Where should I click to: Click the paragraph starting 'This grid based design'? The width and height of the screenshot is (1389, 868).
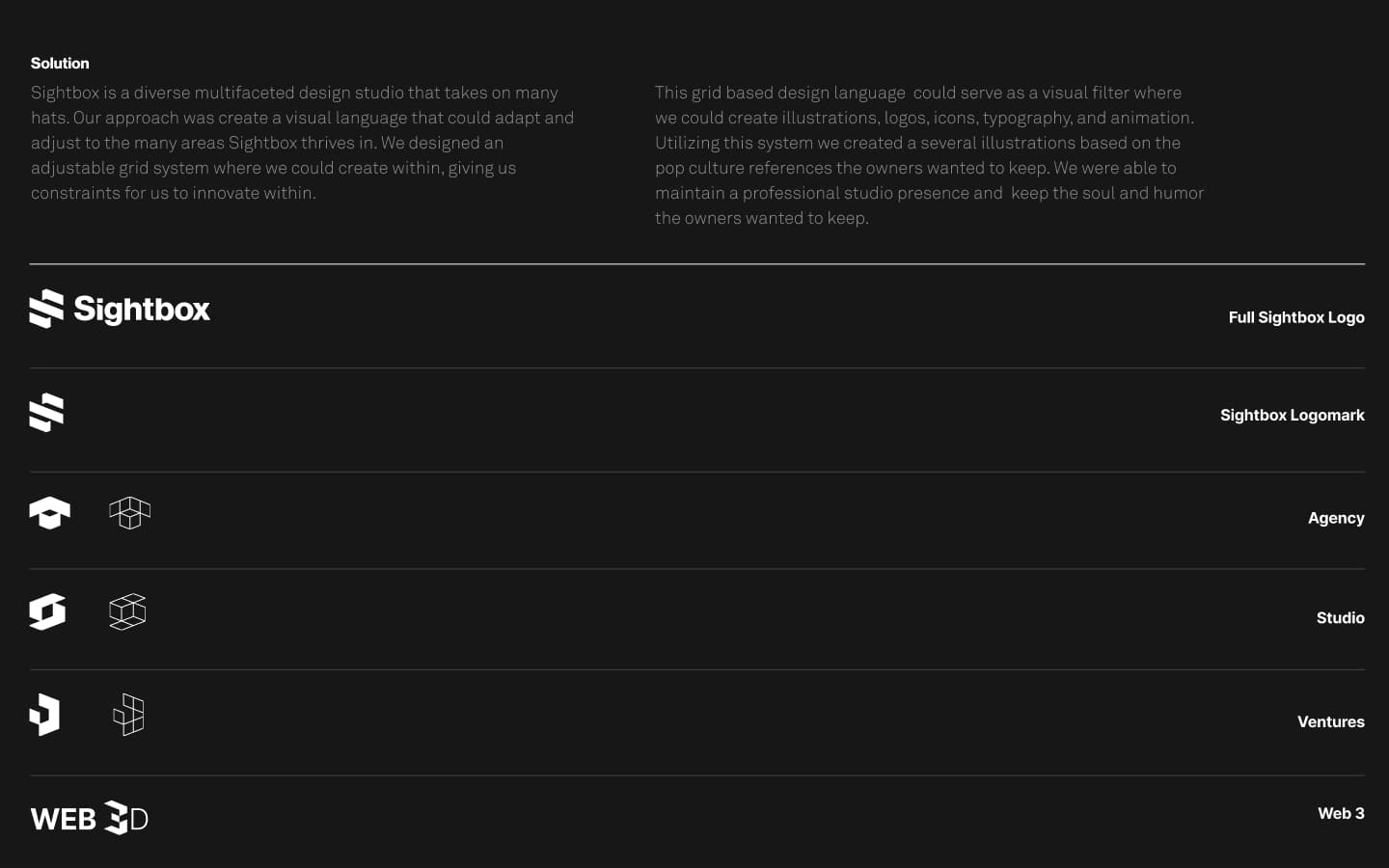(930, 155)
